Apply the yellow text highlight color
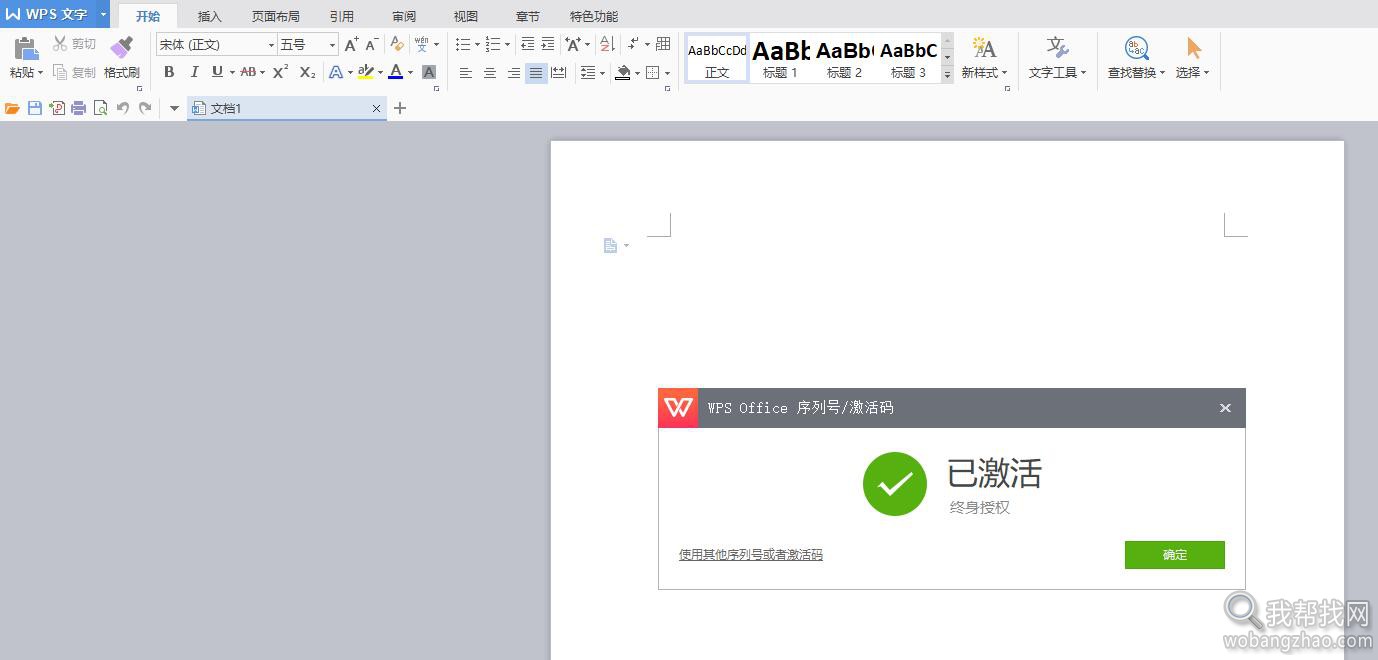The width and height of the screenshot is (1378, 660). point(365,72)
